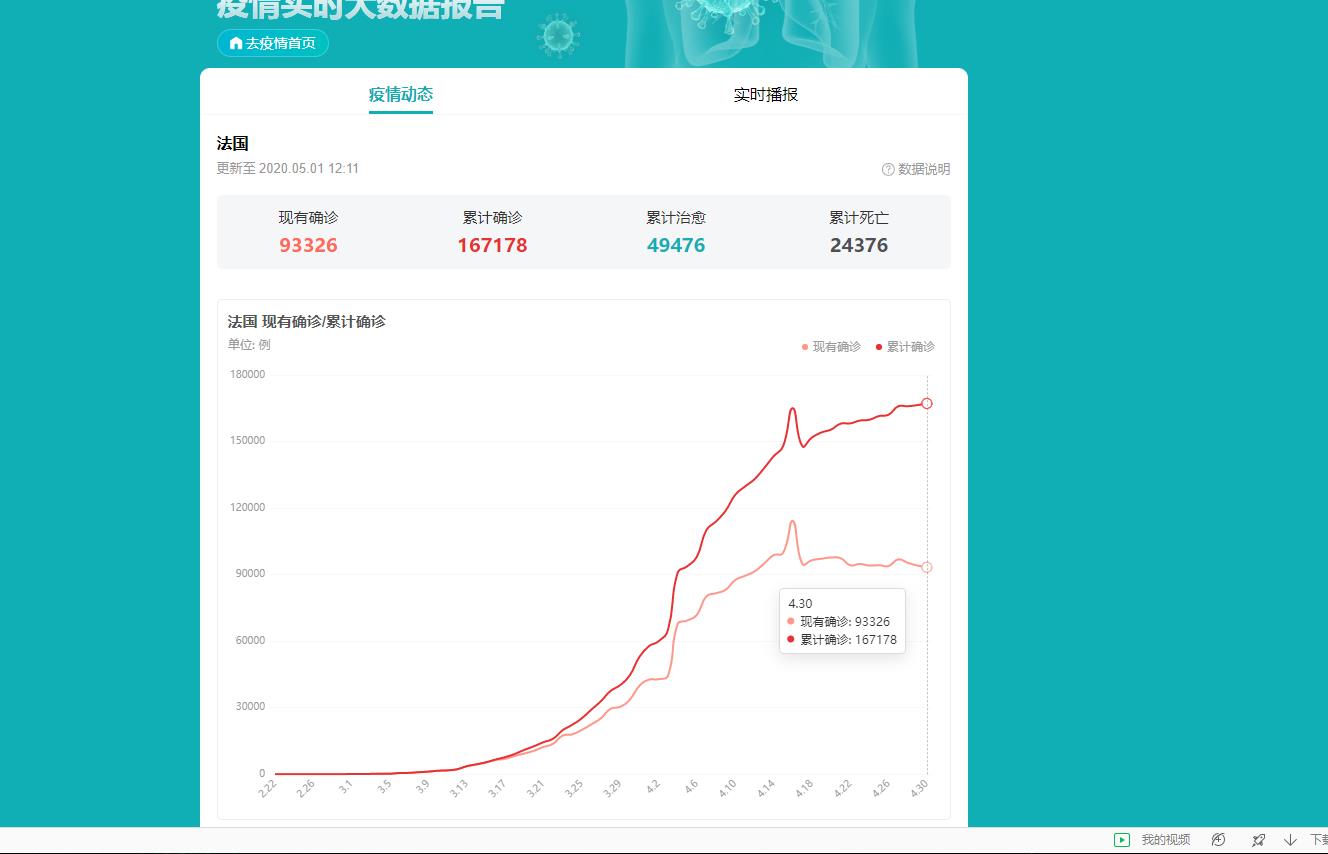Click the green video play icon beside 我的视频
Image resolution: width=1328 pixels, height=854 pixels.
1123,840
